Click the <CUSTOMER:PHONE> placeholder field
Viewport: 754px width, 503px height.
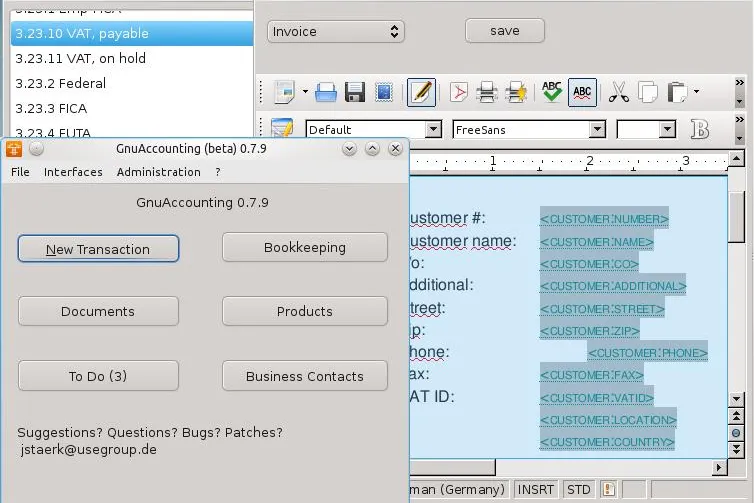[648, 352]
